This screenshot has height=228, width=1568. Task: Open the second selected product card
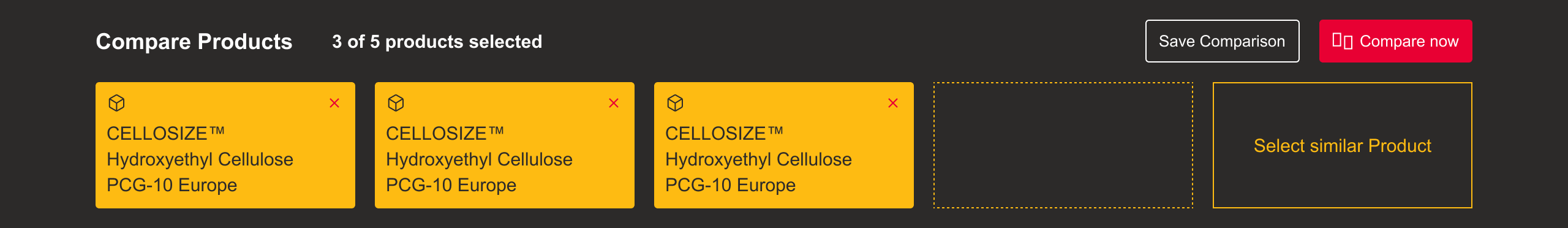coord(505,145)
